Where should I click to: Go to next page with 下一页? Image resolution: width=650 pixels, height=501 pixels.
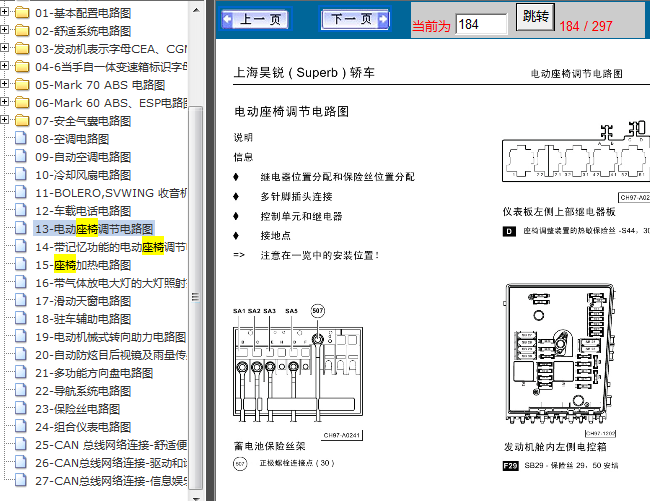(x=355, y=19)
